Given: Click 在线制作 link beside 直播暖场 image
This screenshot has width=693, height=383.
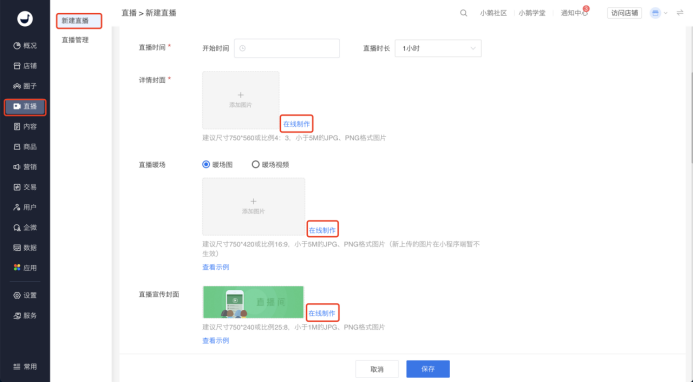Looking at the screenshot, I should coord(322,230).
